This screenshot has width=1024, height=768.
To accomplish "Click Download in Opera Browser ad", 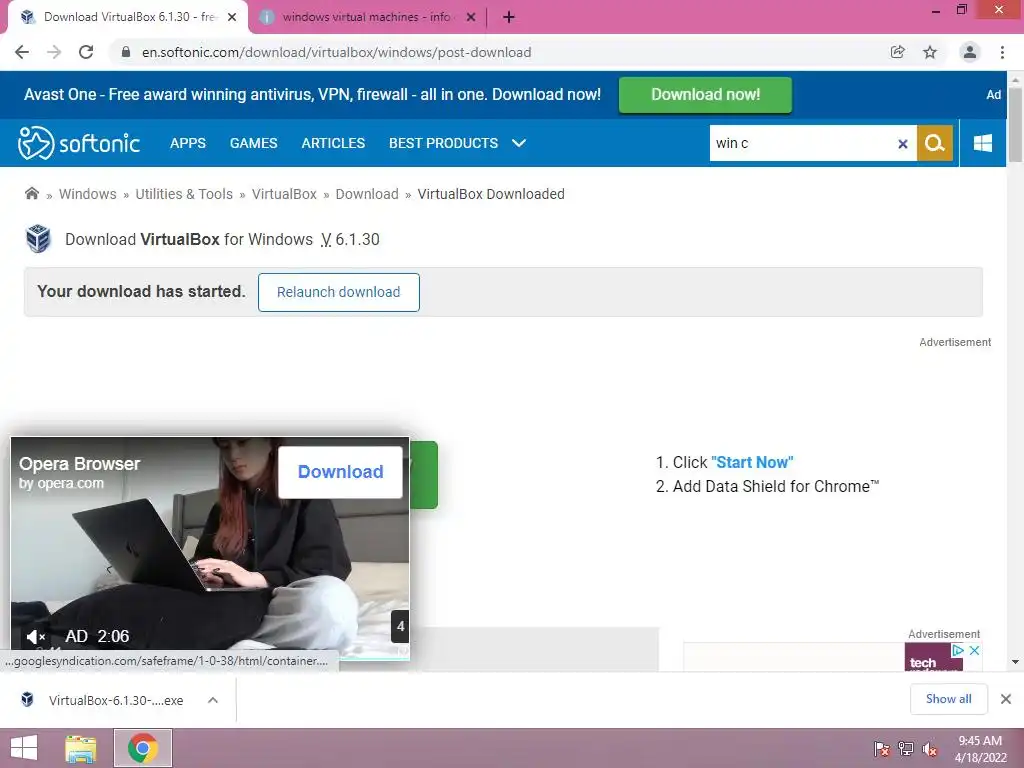I will [x=340, y=472].
